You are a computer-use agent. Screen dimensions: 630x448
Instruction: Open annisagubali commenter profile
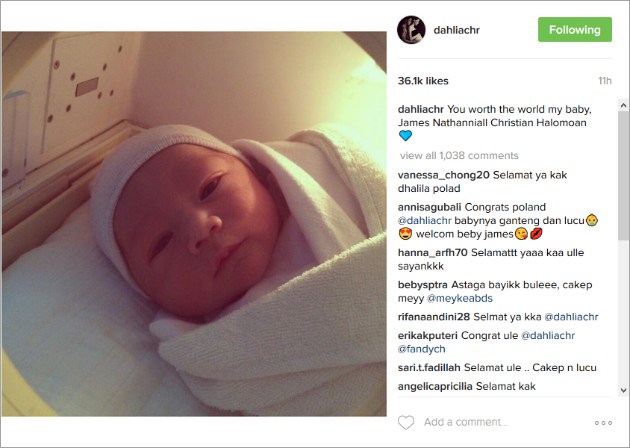(429, 207)
